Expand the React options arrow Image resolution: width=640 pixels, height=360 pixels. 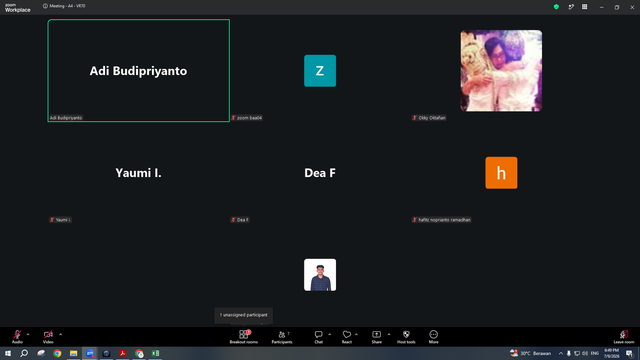click(356, 334)
